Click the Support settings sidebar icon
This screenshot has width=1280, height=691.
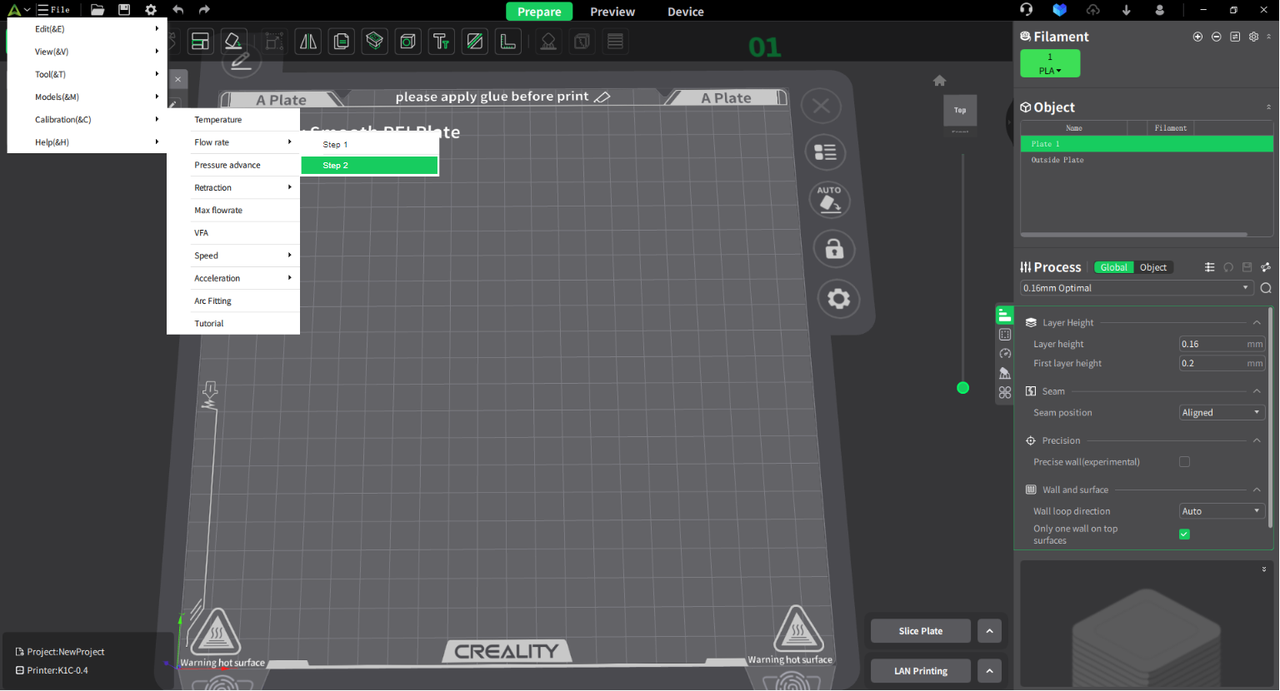(1004, 372)
